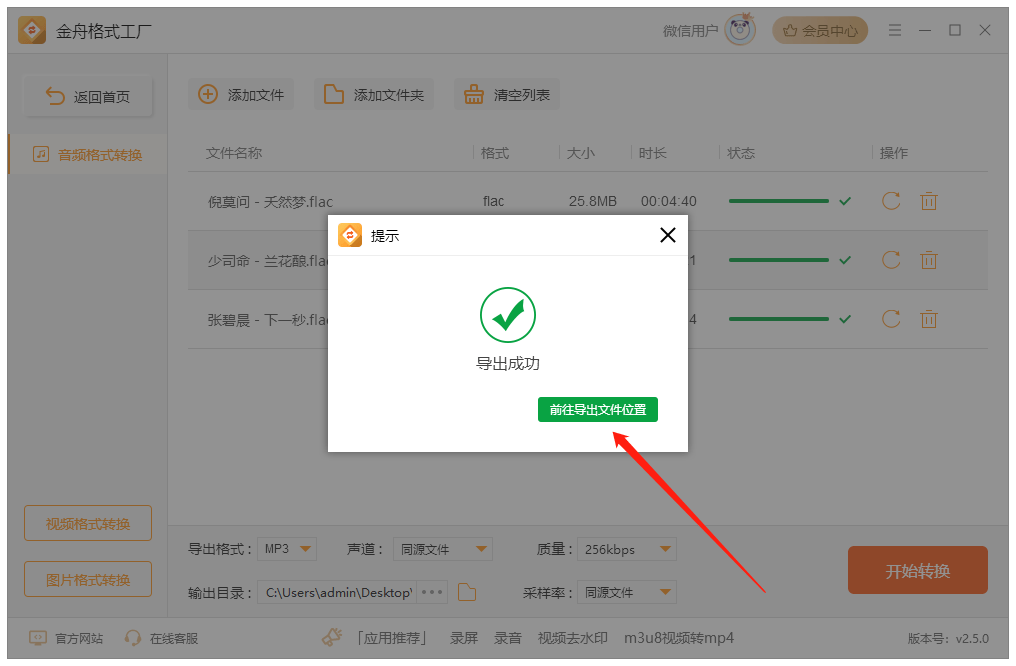Open 声道 同源文件 dropdown
The width and height of the screenshot is (1016, 666).
443,549
